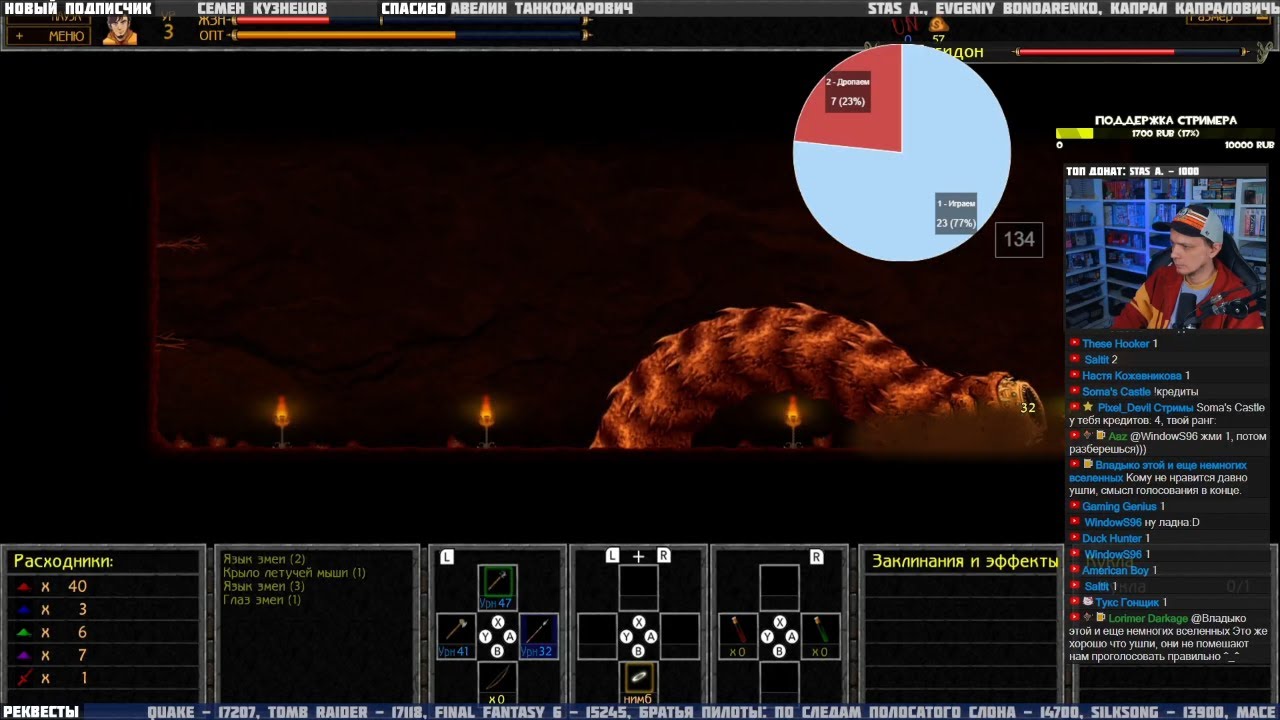Click the hero portrait avatar
Viewport: 1280px width, 720px height.
(x=121, y=31)
